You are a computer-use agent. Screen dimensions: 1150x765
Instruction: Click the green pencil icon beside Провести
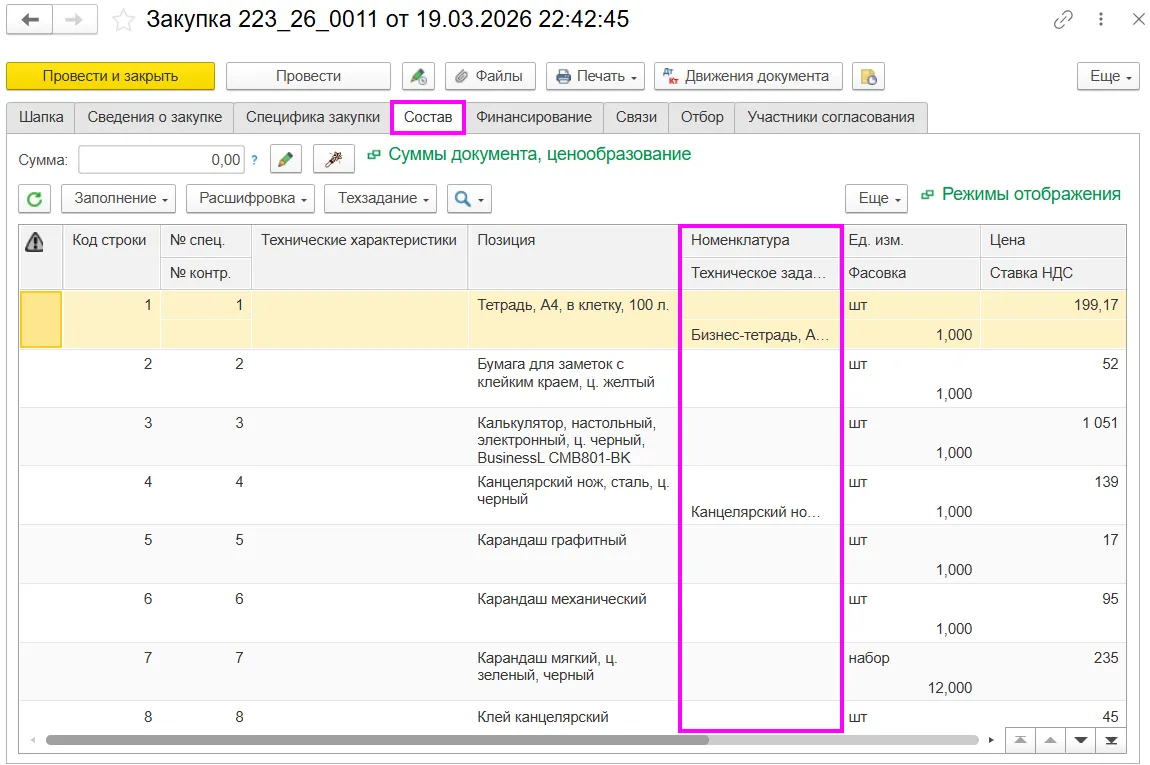tap(418, 76)
